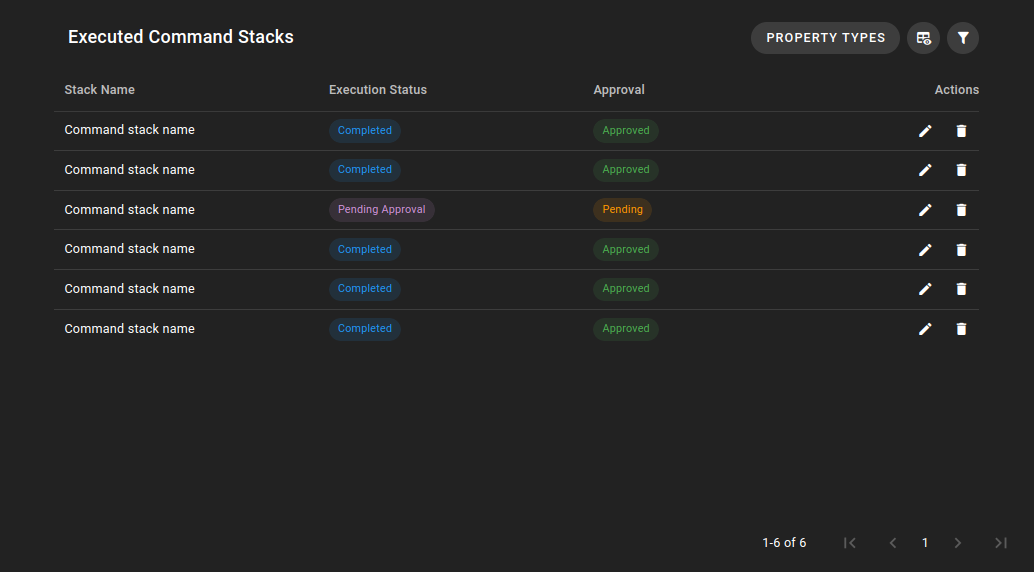Screen dimensions: 1034x572
Task: Edit the fourth command stack row
Action: pyautogui.click(x=925, y=249)
